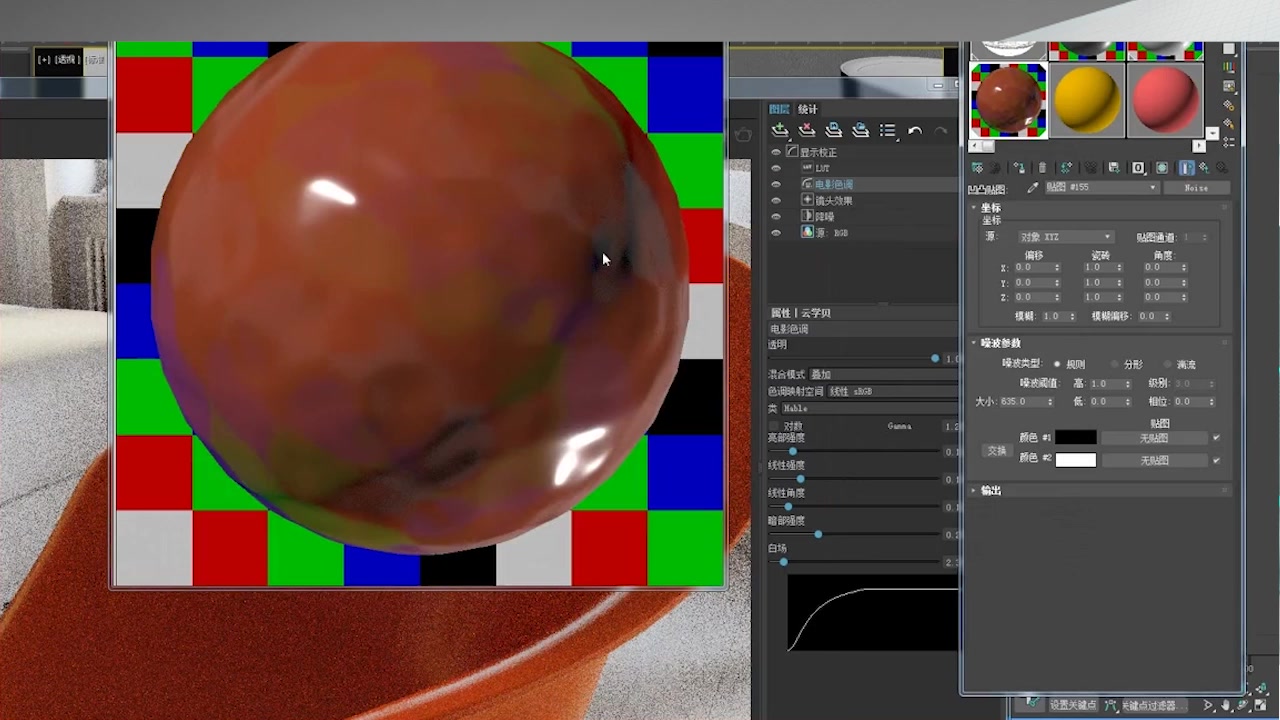Image resolution: width=1280 pixels, height=720 pixels.
Task: Click the redo arrow in layers toolbar
Action: pos(940,130)
